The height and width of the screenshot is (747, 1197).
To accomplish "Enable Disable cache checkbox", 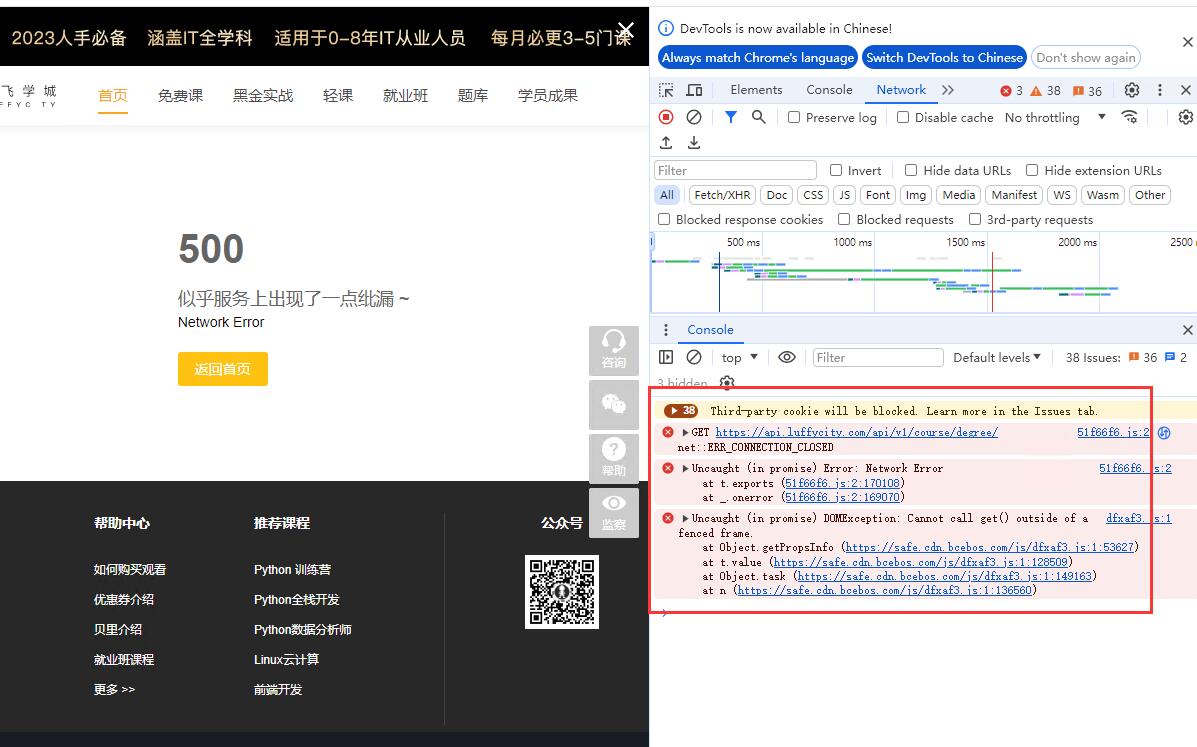I will click(x=903, y=118).
